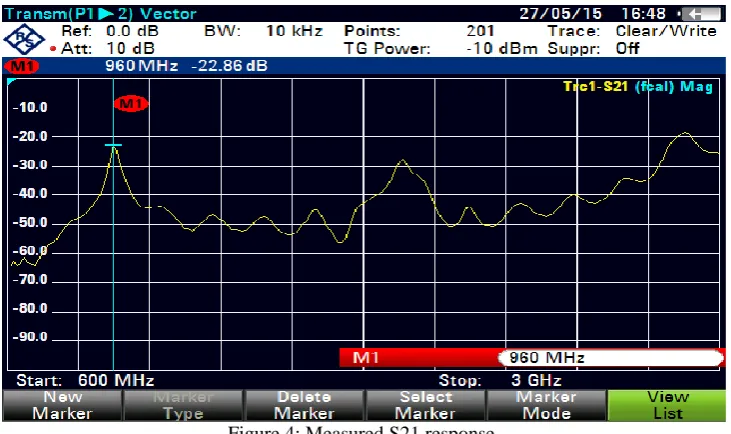Screen dimensions: 731x434
Task: Click the 16:48 time display
Action: (643, 14)
